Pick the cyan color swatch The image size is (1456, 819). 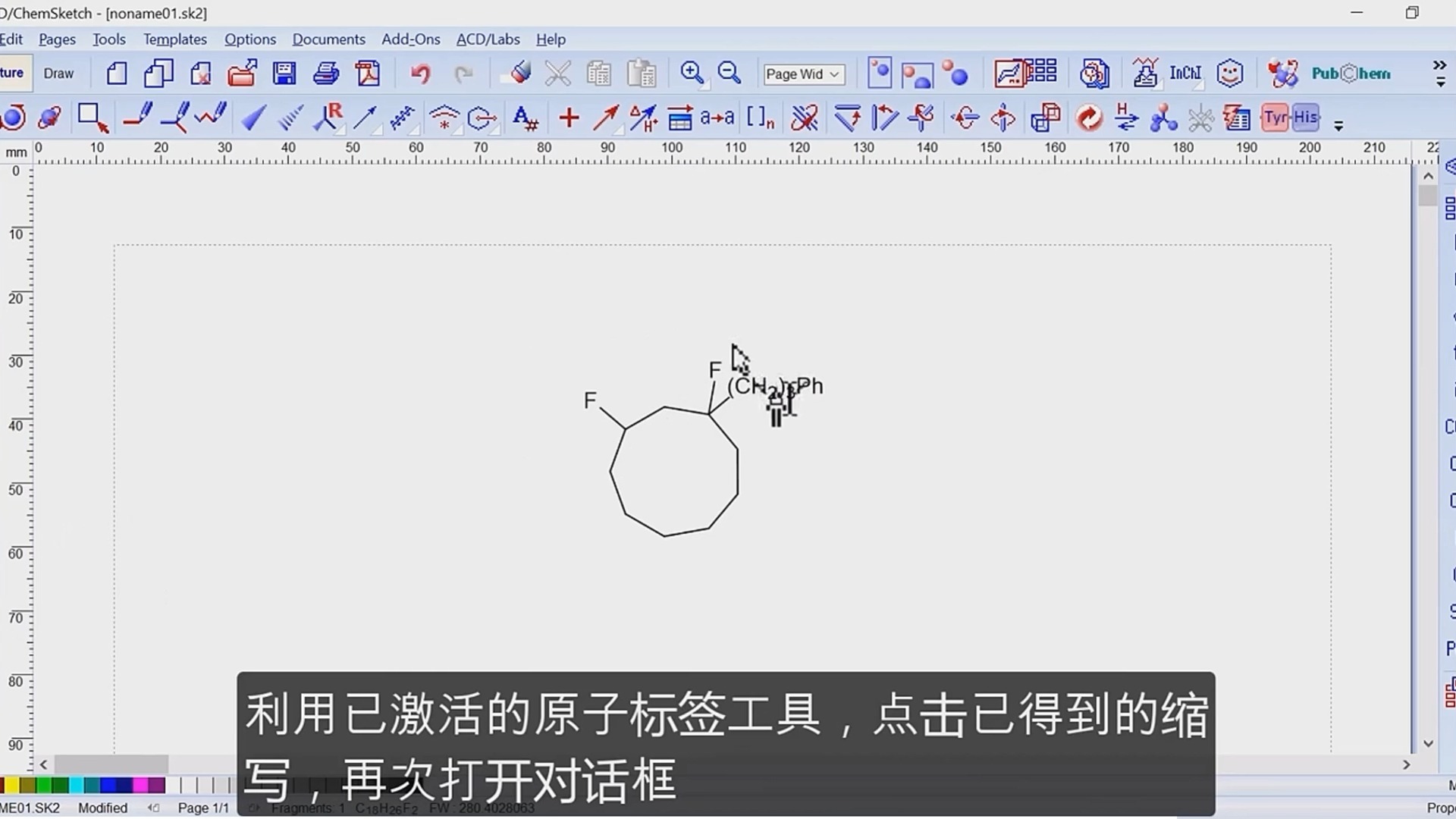coord(76,786)
